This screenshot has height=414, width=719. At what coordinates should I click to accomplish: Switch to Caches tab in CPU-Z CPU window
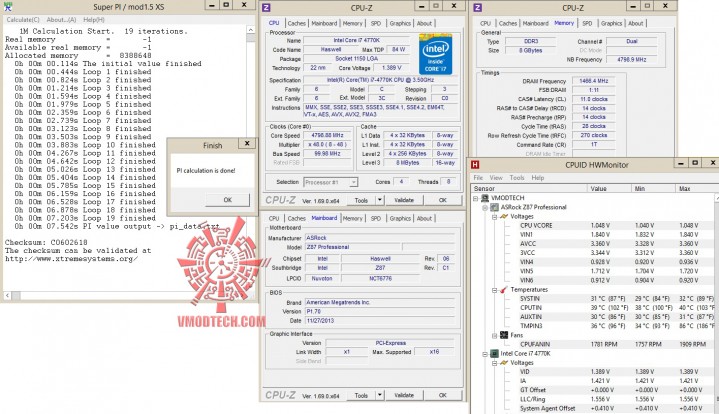point(296,23)
